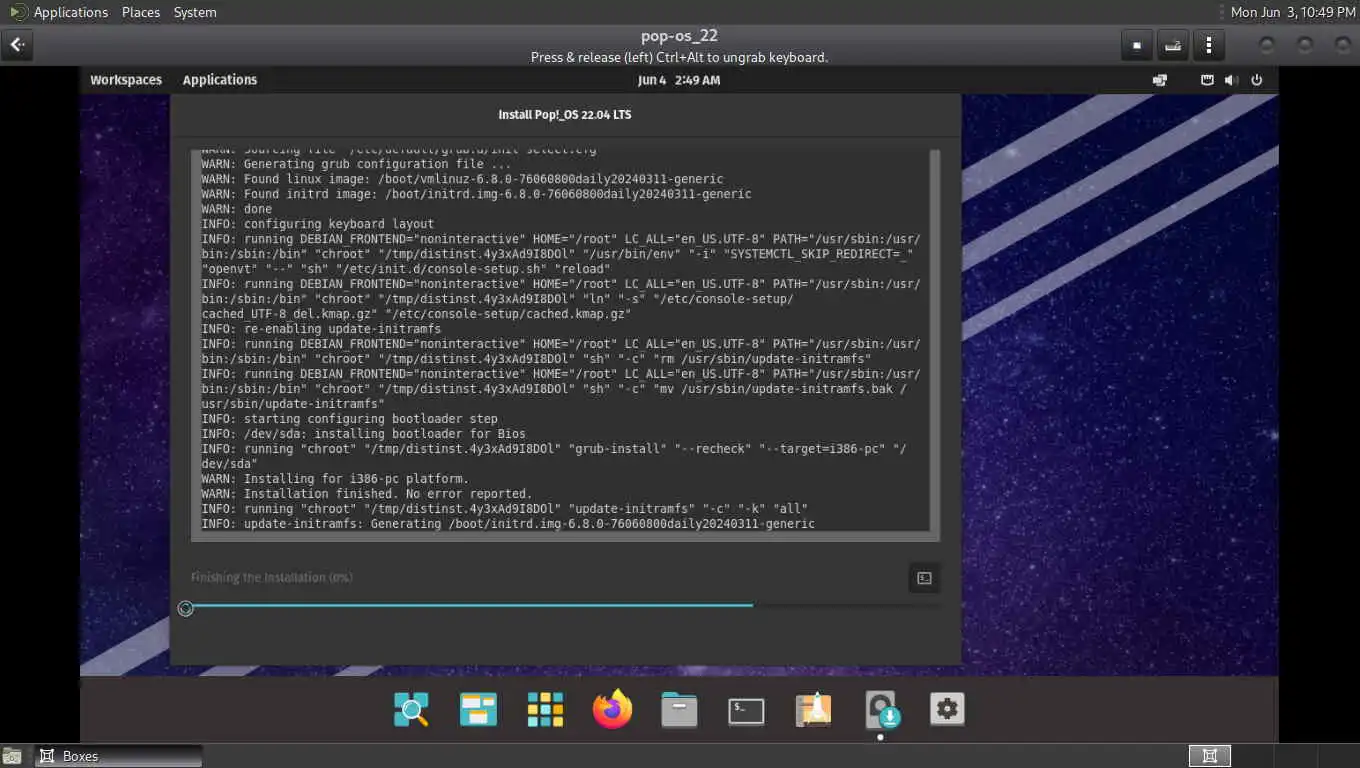Click the log line 'WARN: Installing for i386-pc platform.'
This screenshot has height=768, width=1360.
coord(335,479)
